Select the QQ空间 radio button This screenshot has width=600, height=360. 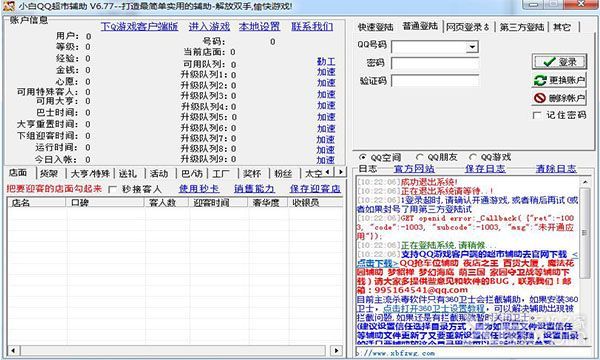(362, 157)
